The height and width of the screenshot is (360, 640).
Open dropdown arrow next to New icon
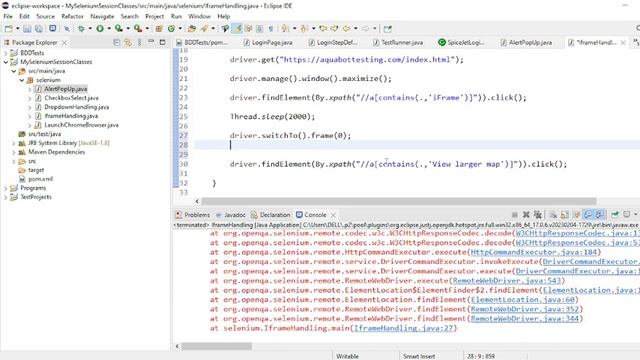point(18,29)
